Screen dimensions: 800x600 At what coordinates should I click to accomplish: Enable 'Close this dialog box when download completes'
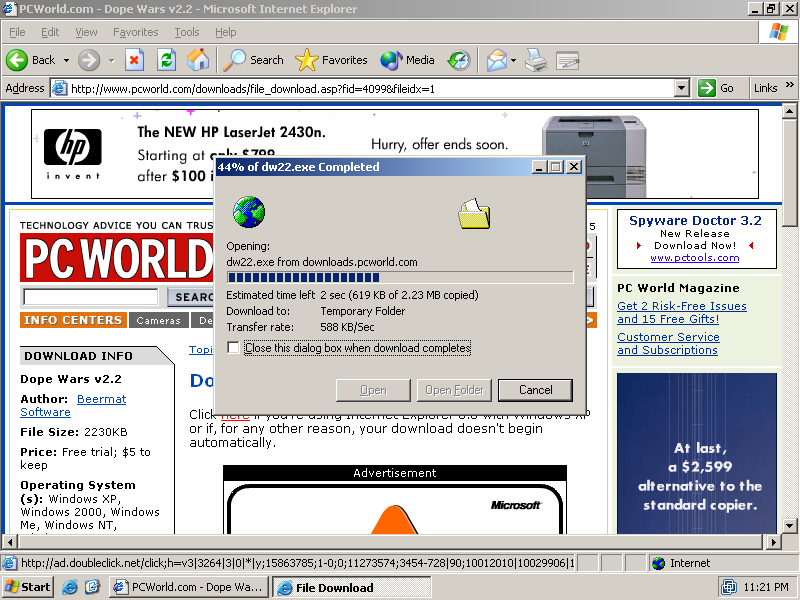pos(233,347)
